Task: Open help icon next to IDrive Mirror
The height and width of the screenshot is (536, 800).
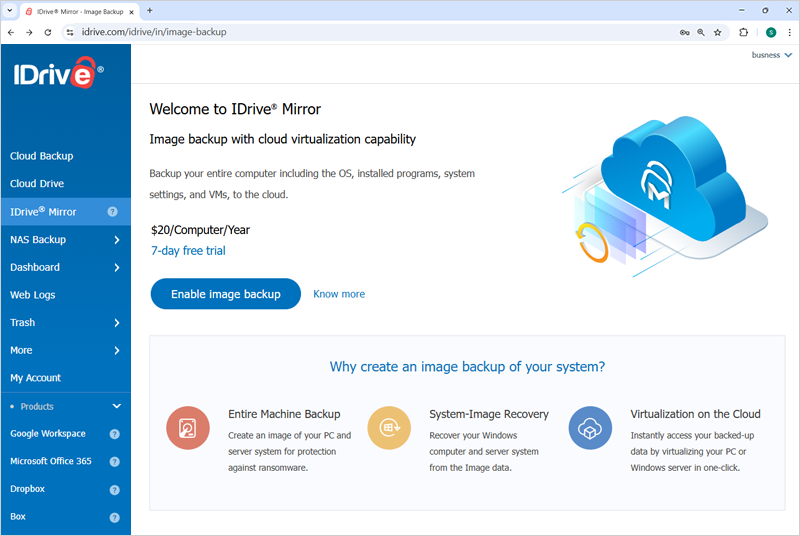Action: point(112,212)
